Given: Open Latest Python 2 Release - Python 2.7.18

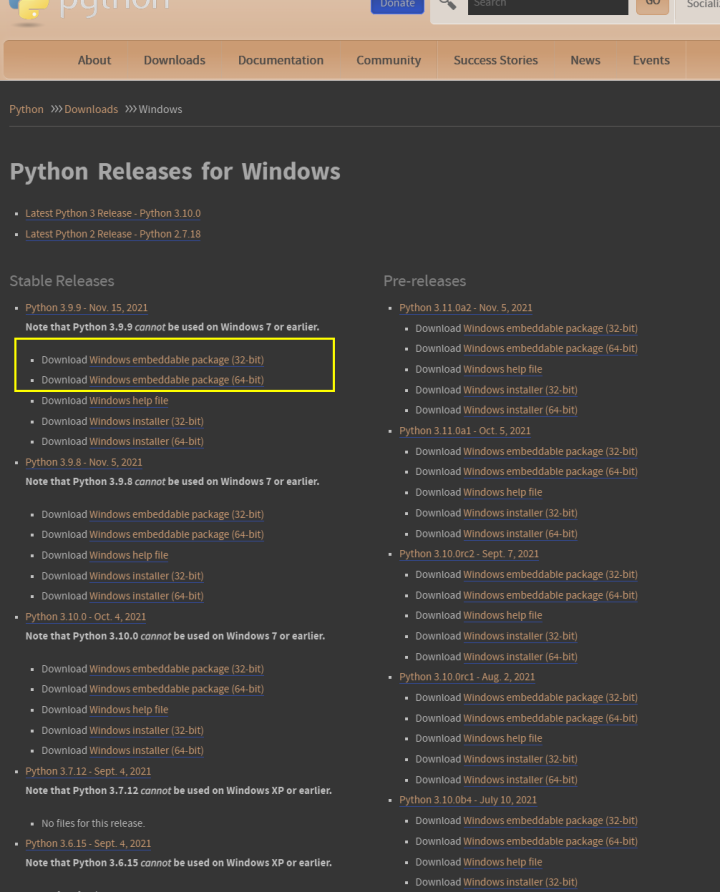Looking at the screenshot, I should [x=113, y=234].
